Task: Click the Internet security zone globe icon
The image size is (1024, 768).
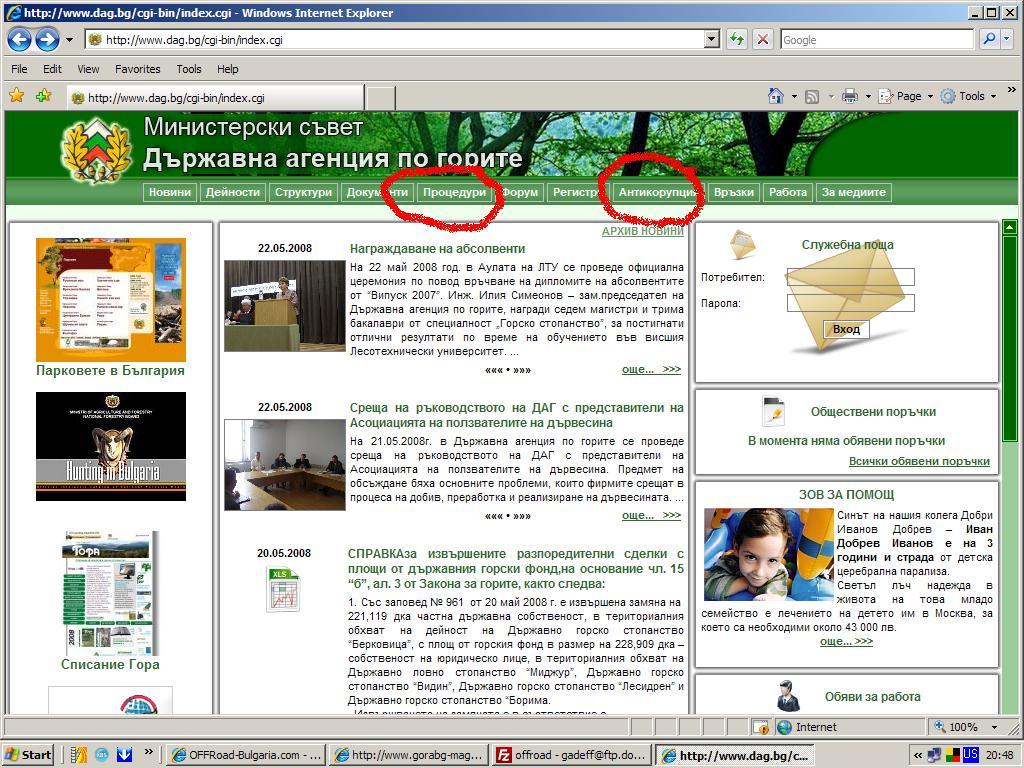Action: point(784,727)
